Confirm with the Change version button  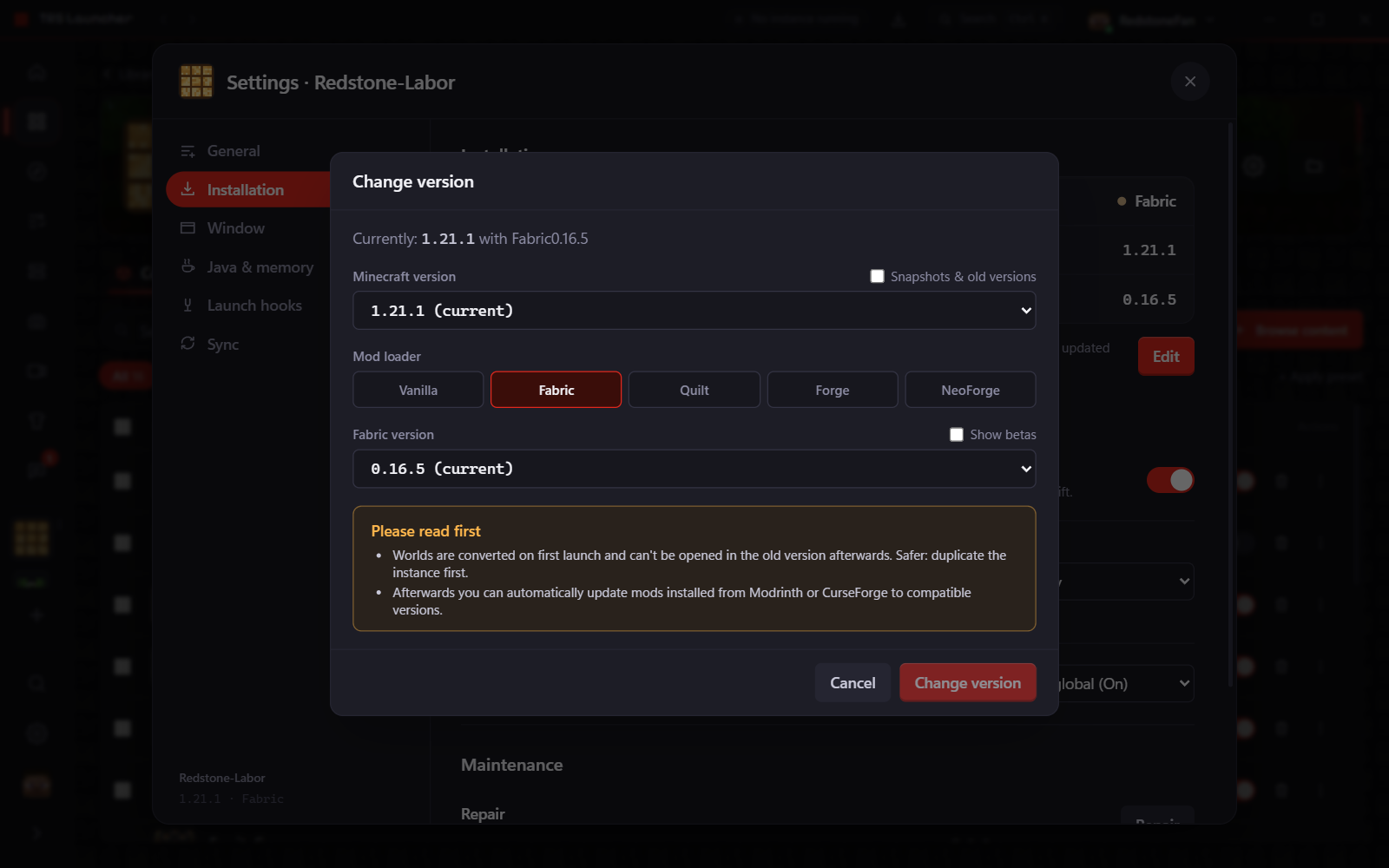(967, 682)
